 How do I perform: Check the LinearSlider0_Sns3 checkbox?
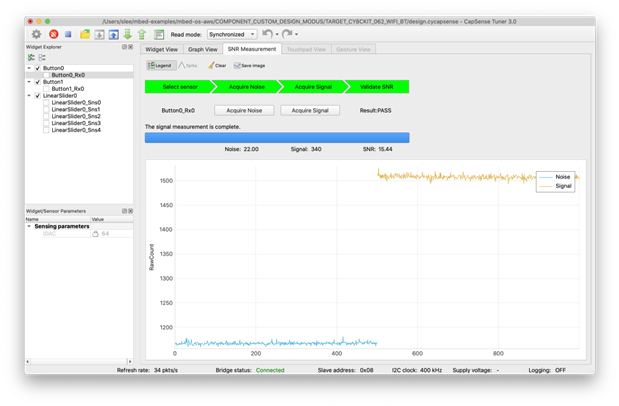(x=46, y=123)
